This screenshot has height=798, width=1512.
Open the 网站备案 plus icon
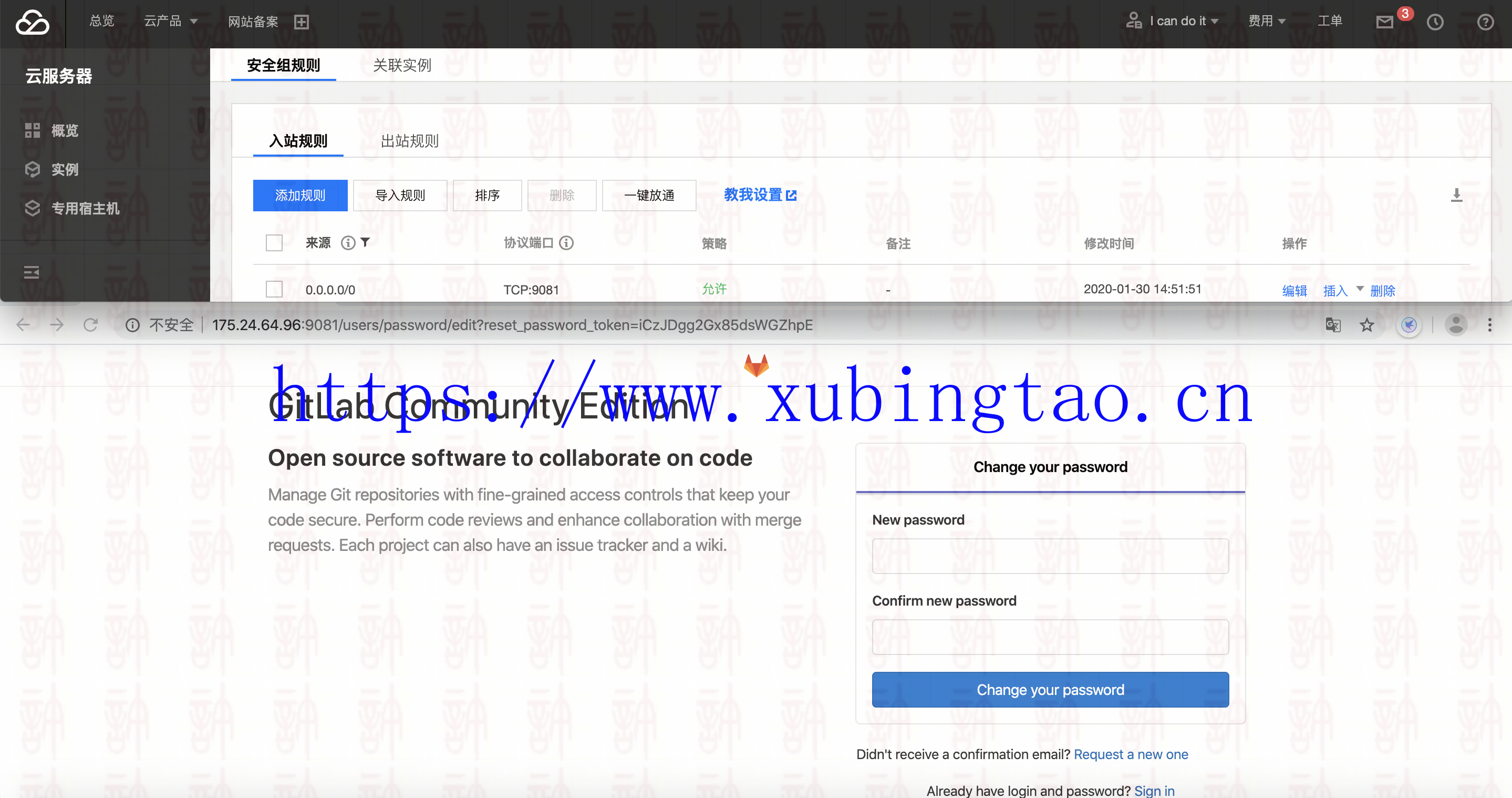tap(301, 22)
